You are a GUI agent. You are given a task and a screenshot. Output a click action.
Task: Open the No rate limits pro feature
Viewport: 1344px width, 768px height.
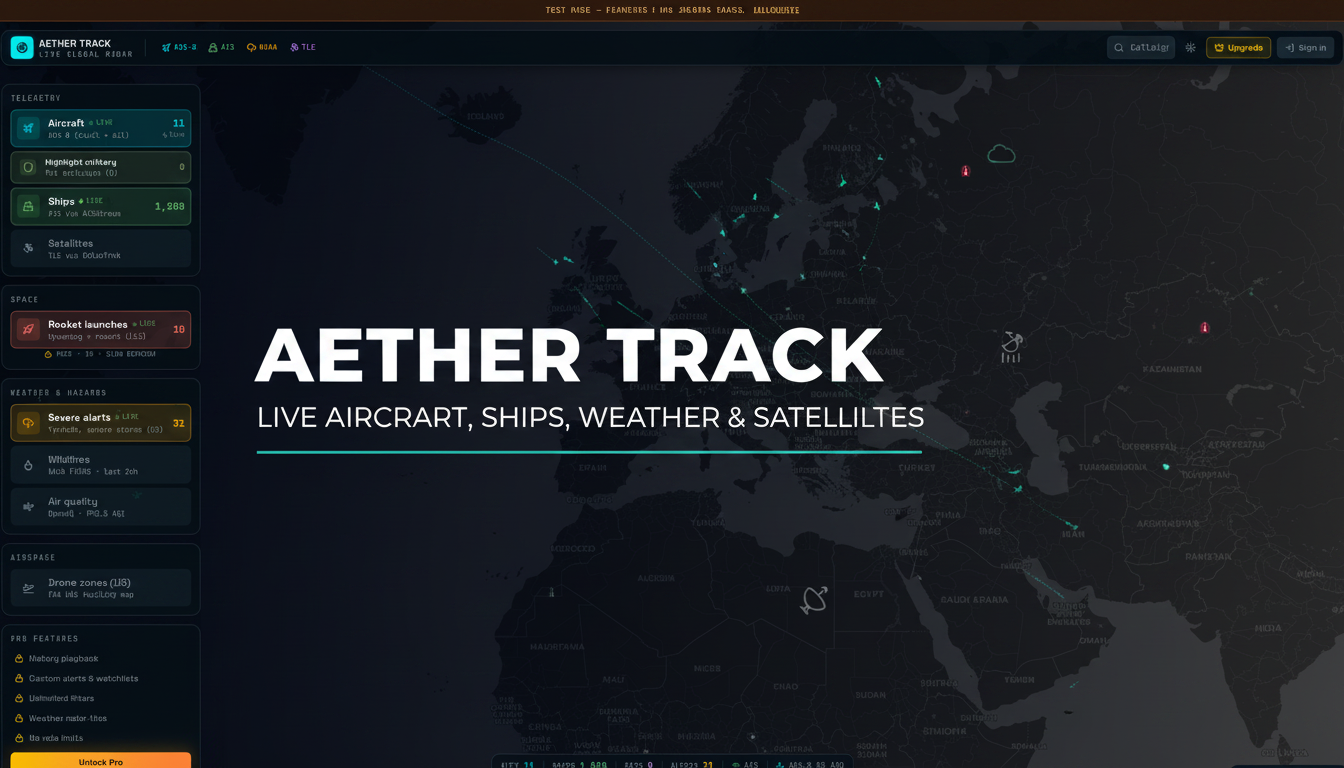(49, 739)
